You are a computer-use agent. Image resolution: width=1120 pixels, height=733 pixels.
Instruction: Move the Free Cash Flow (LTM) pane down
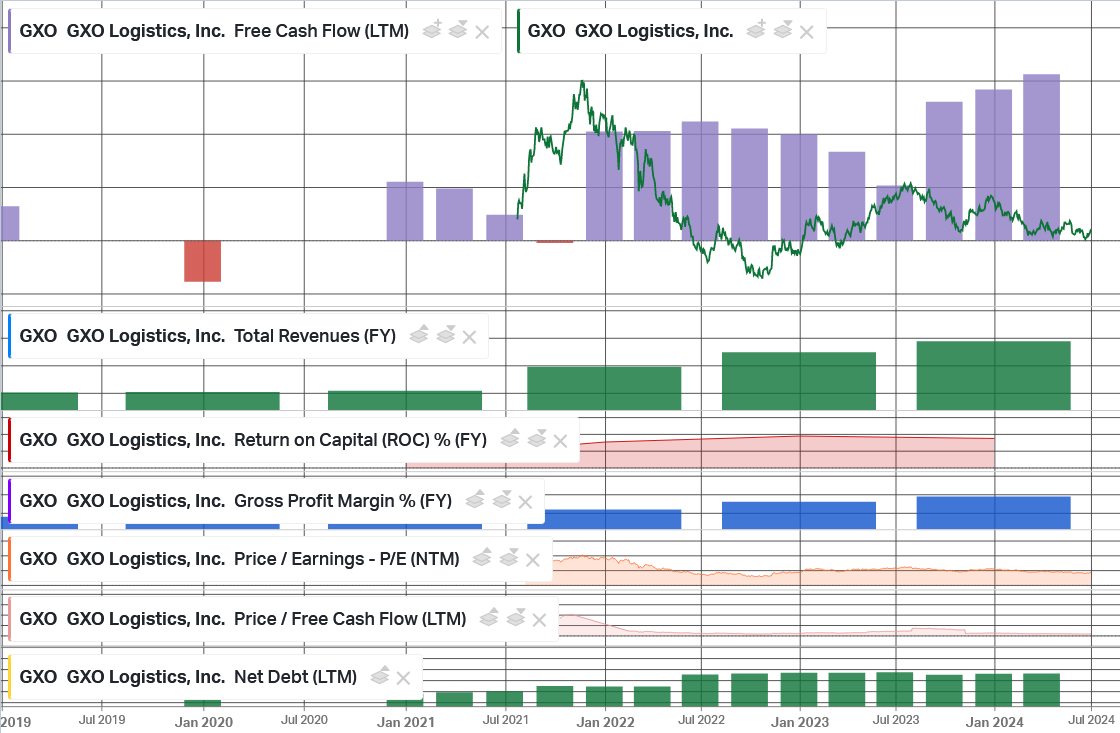pos(458,30)
